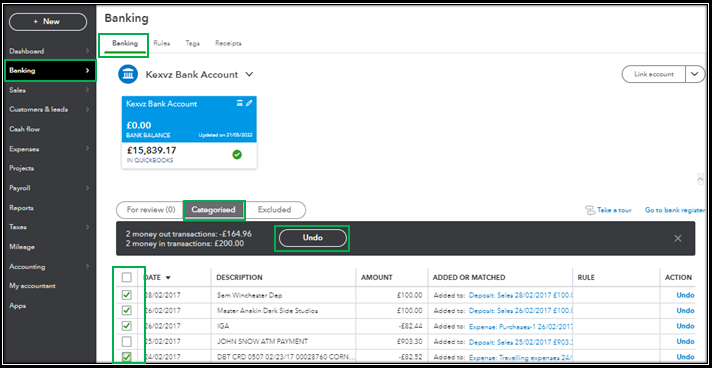Click the Link account button

click(x=654, y=74)
